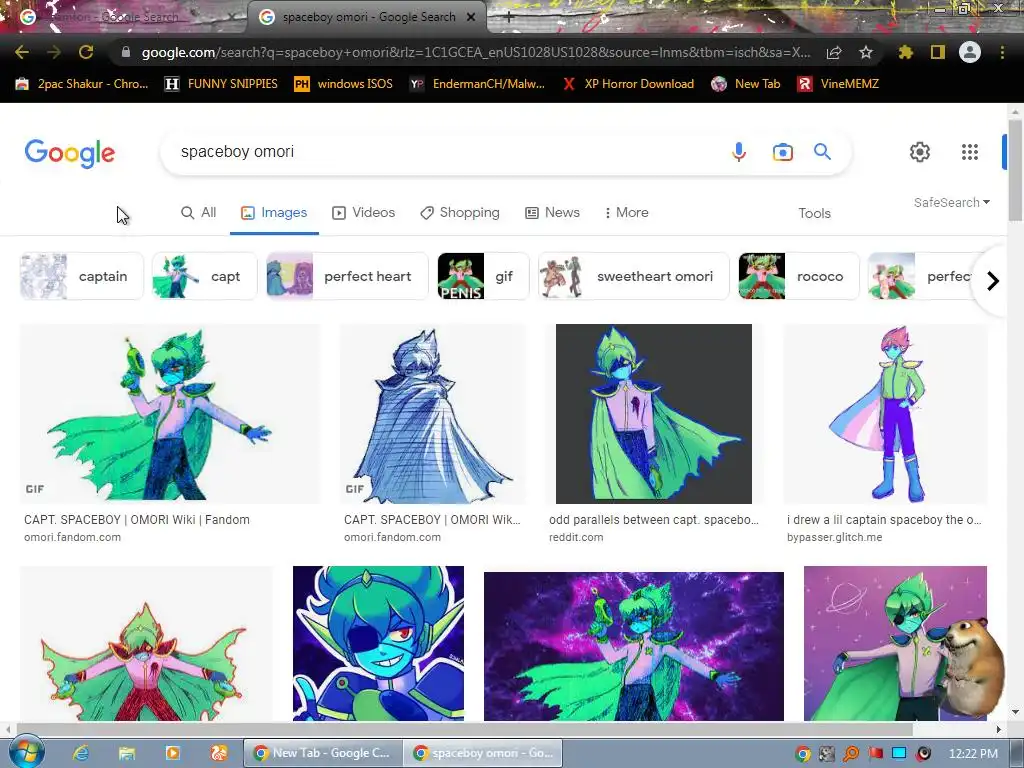The width and height of the screenshot is (1024, 768).
Task: Reload the page with refresh icon
Action: [86, 52]
